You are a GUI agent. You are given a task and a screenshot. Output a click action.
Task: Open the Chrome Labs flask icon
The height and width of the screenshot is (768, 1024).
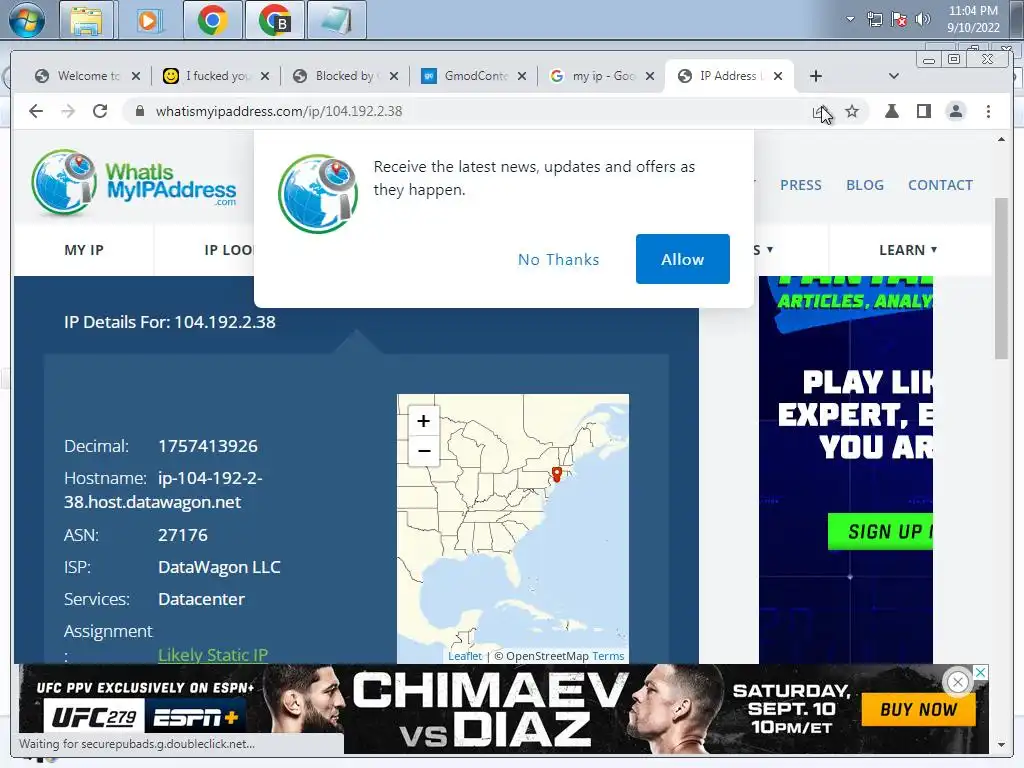tap(891, 111)
